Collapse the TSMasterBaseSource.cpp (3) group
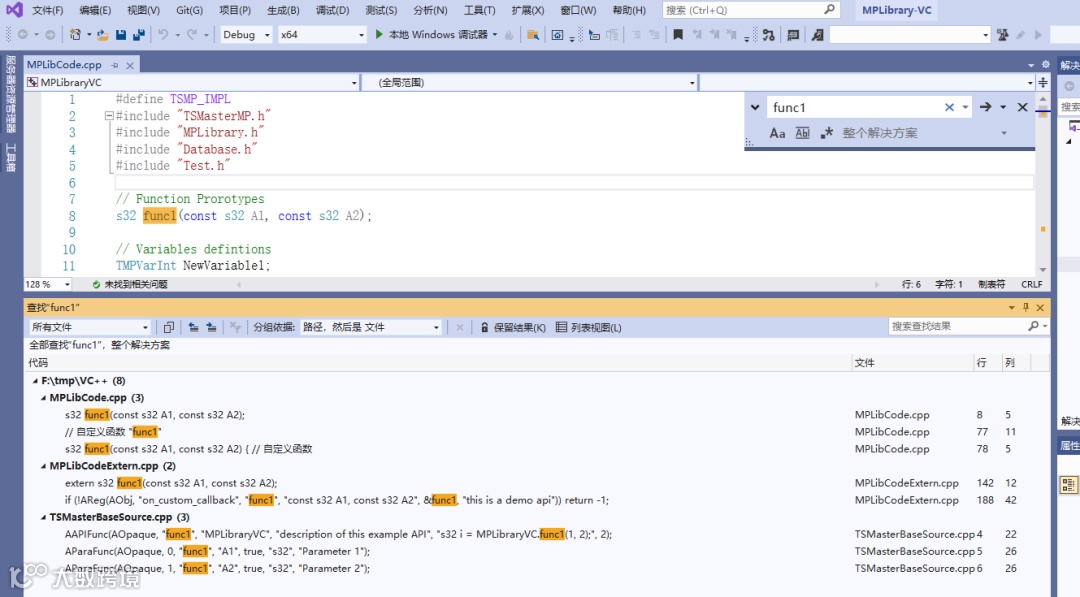1080x597 pixels. pos(43,517)
